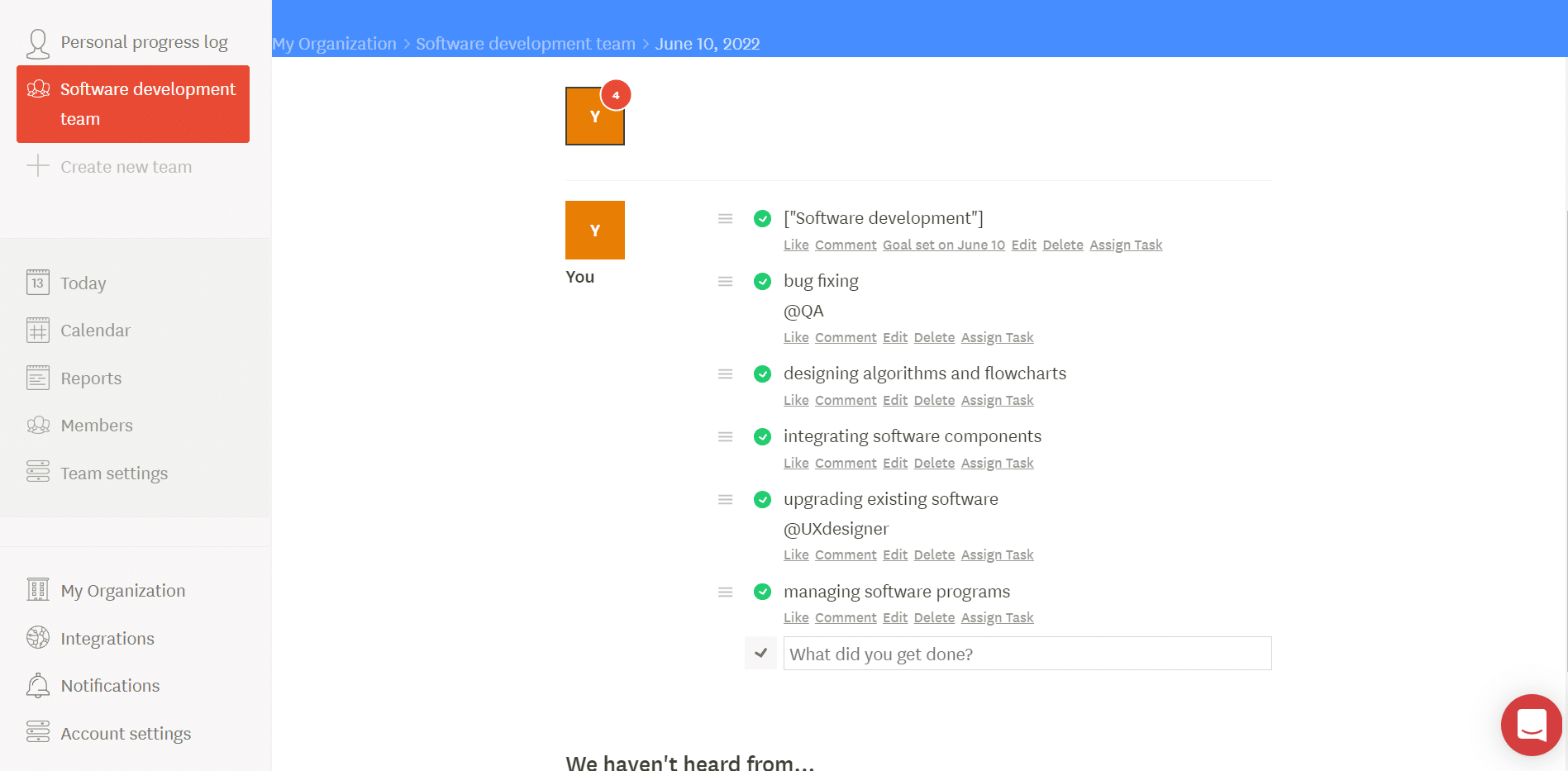This screenshot has height=771, width=1568.
Task: Open the support chat bubble icon
Action: pos(1531,725)
